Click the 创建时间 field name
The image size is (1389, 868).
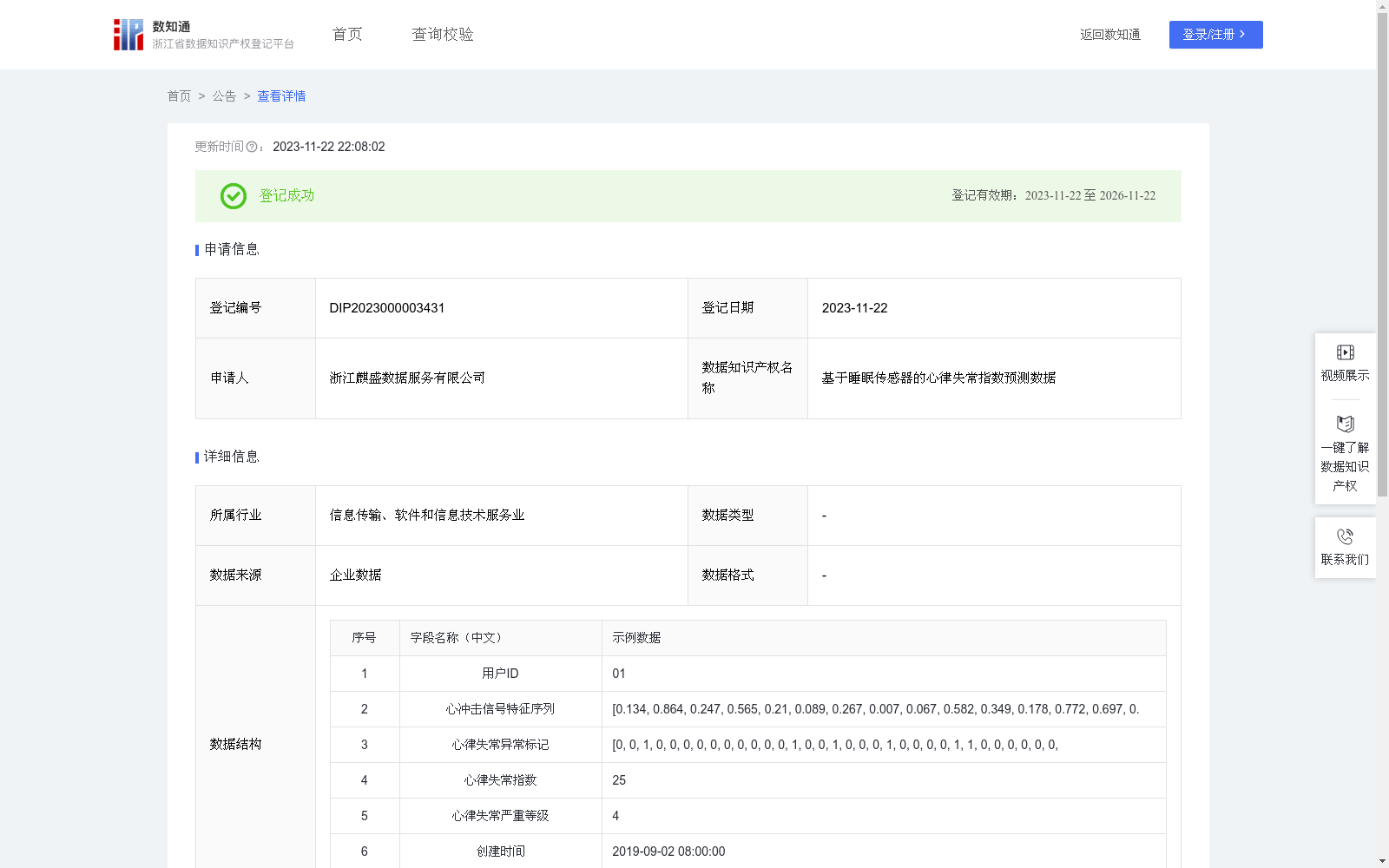tap(500, 852)
